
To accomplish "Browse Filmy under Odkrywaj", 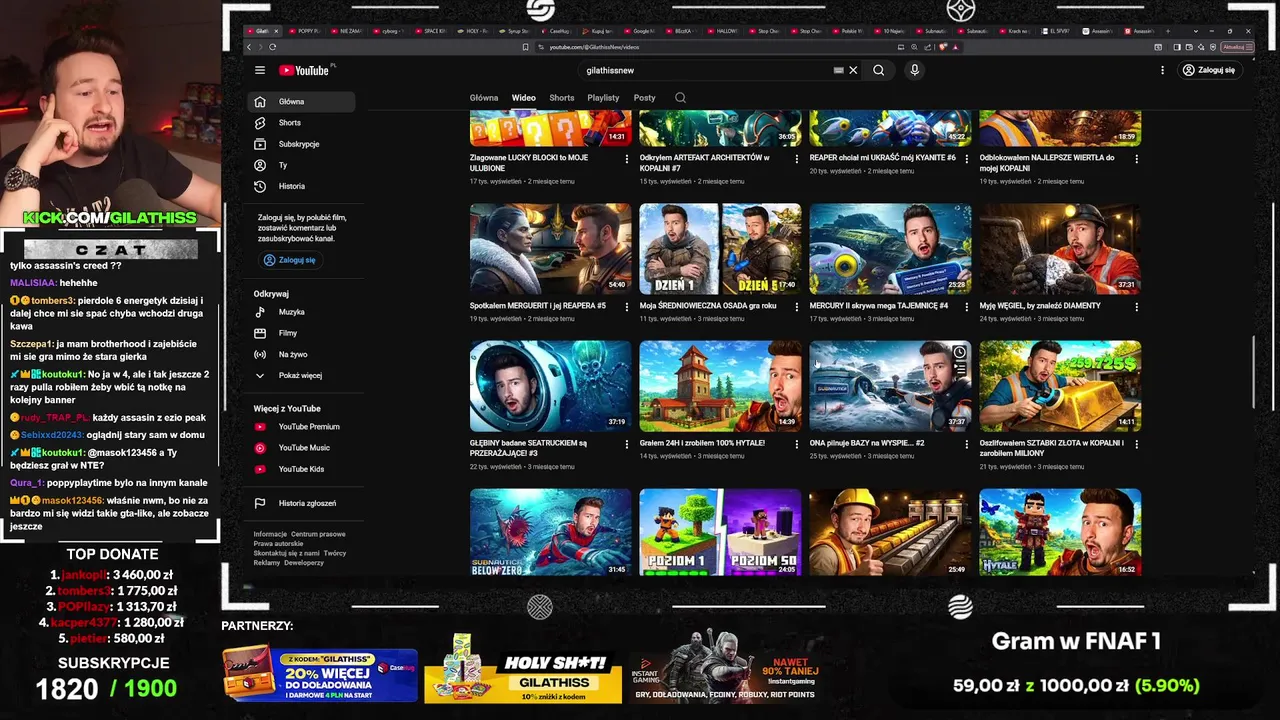I will click(x=301, y=333).
